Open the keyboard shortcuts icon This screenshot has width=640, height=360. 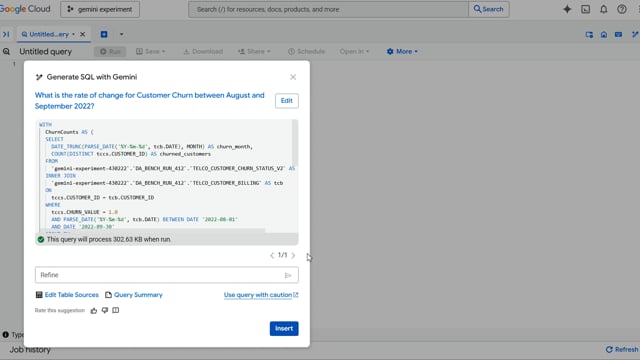point(618,35)
